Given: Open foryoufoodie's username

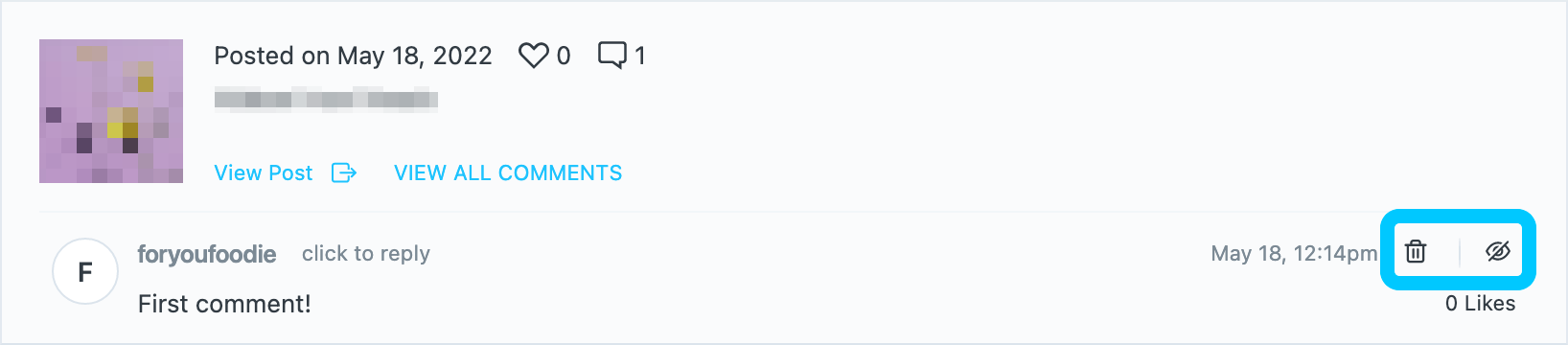Looking at the screenshot, I should 207,254.
